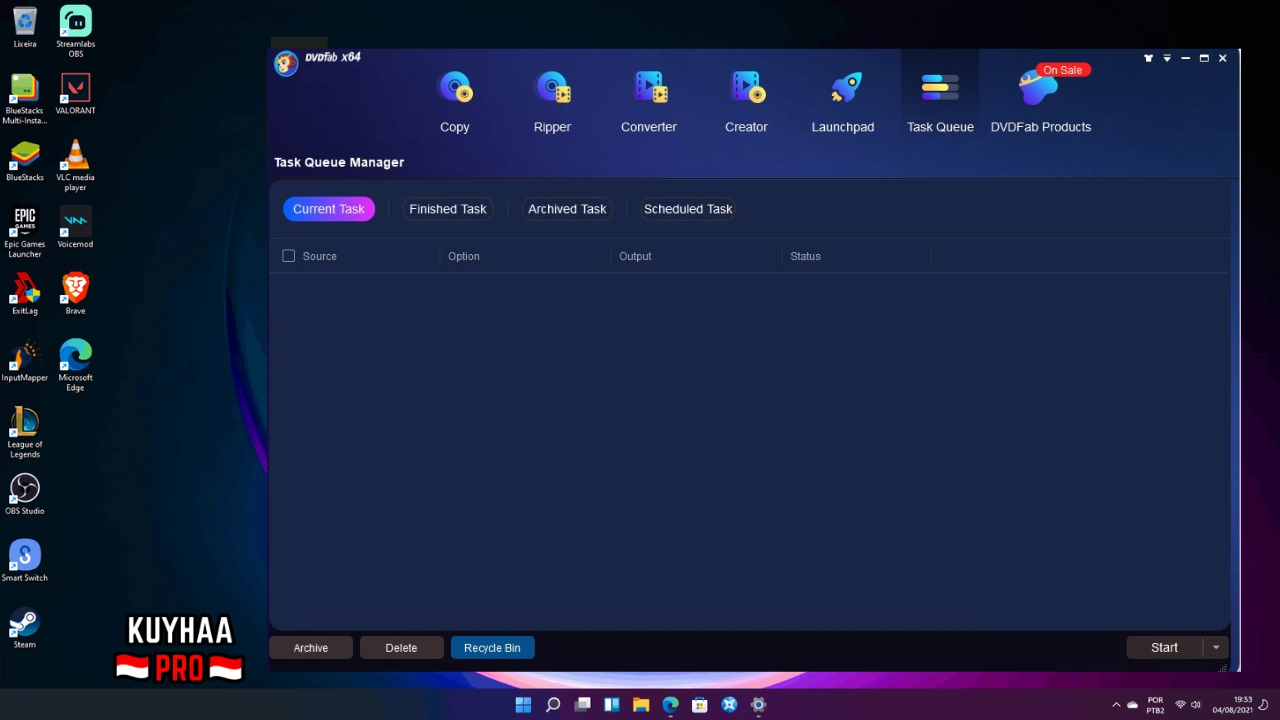
Task: Open Settings gear on taskbar
Action: 759,705
